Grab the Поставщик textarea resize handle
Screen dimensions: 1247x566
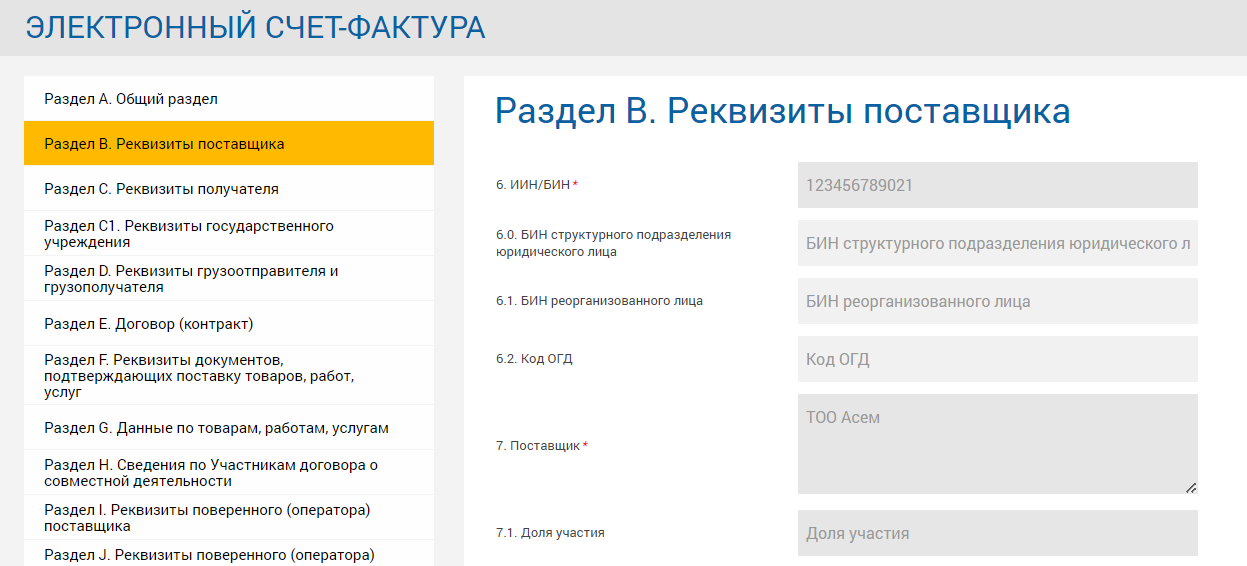pyautogui.click(x=1190, y=487)
